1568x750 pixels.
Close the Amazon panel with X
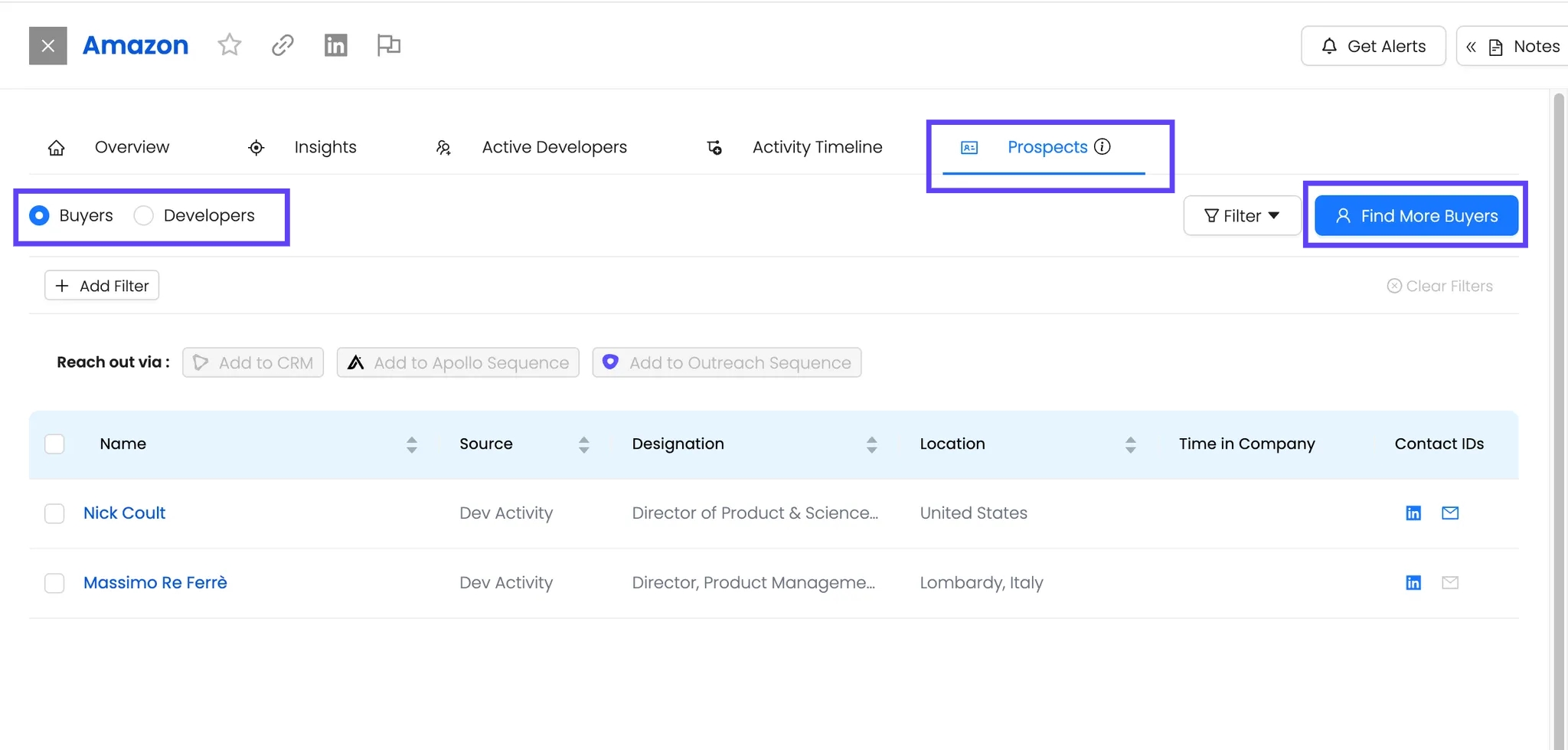(x=48, y=46)
